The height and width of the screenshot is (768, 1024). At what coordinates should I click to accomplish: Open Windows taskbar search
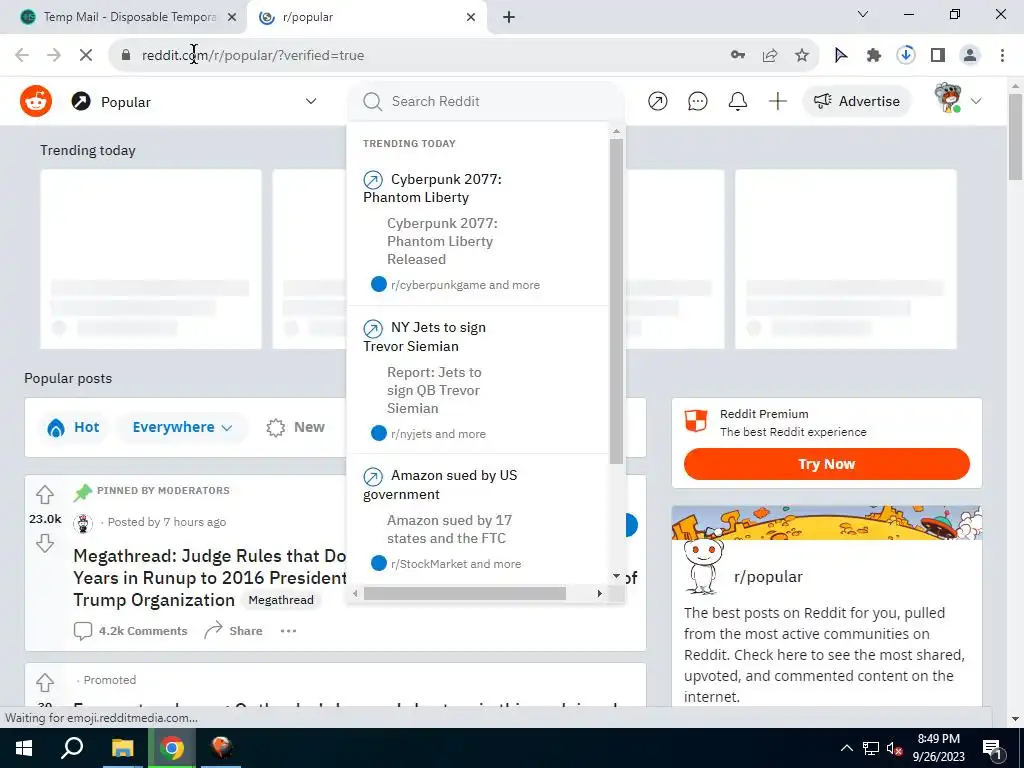click(x=72, y=748)
